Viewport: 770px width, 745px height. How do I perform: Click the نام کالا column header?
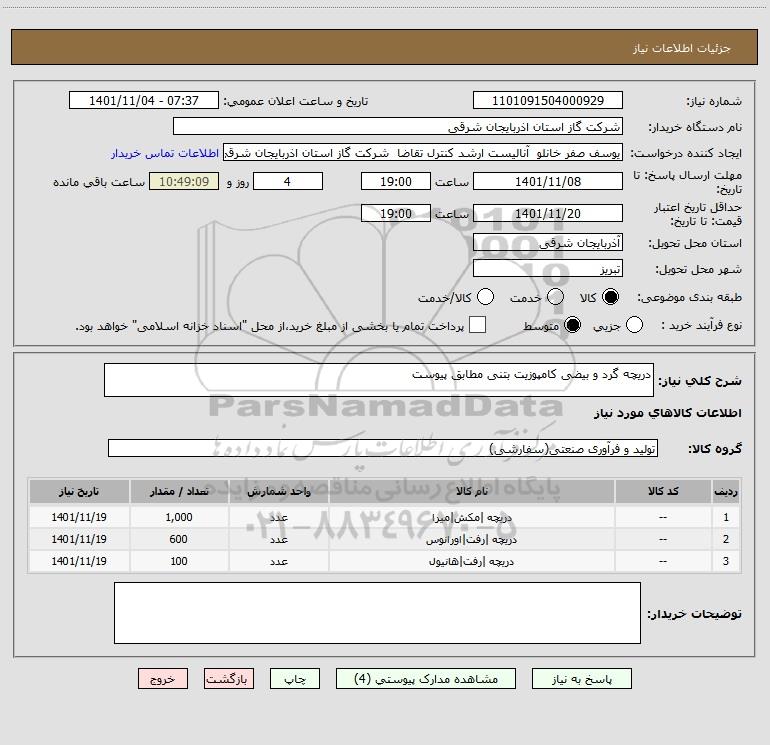471,491
